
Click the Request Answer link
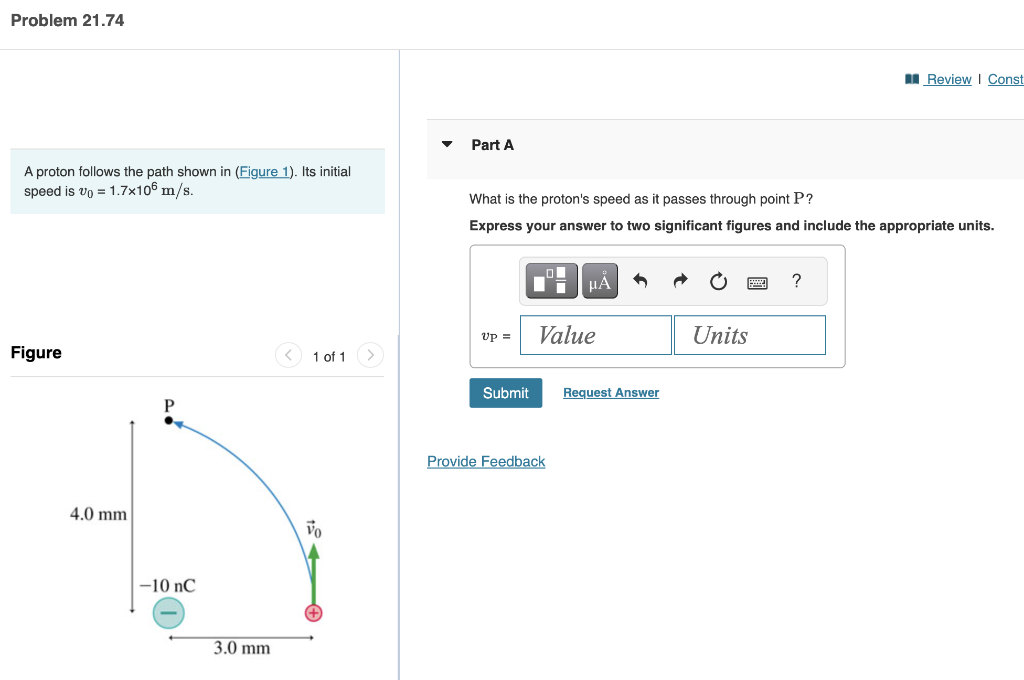tap(610, 392)
